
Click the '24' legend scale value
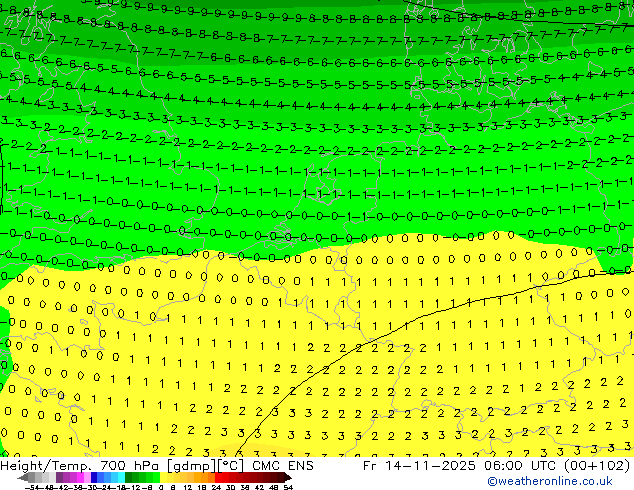click(216, 487)
